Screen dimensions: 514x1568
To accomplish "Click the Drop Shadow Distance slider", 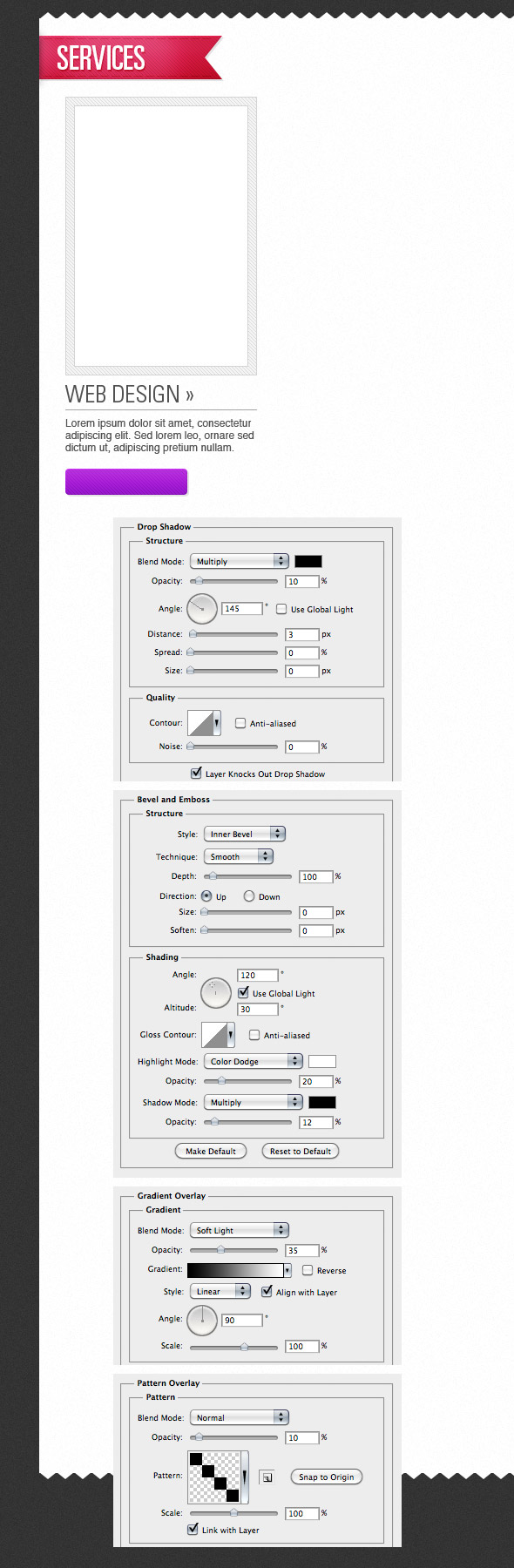I will click(x=233, y=634).
